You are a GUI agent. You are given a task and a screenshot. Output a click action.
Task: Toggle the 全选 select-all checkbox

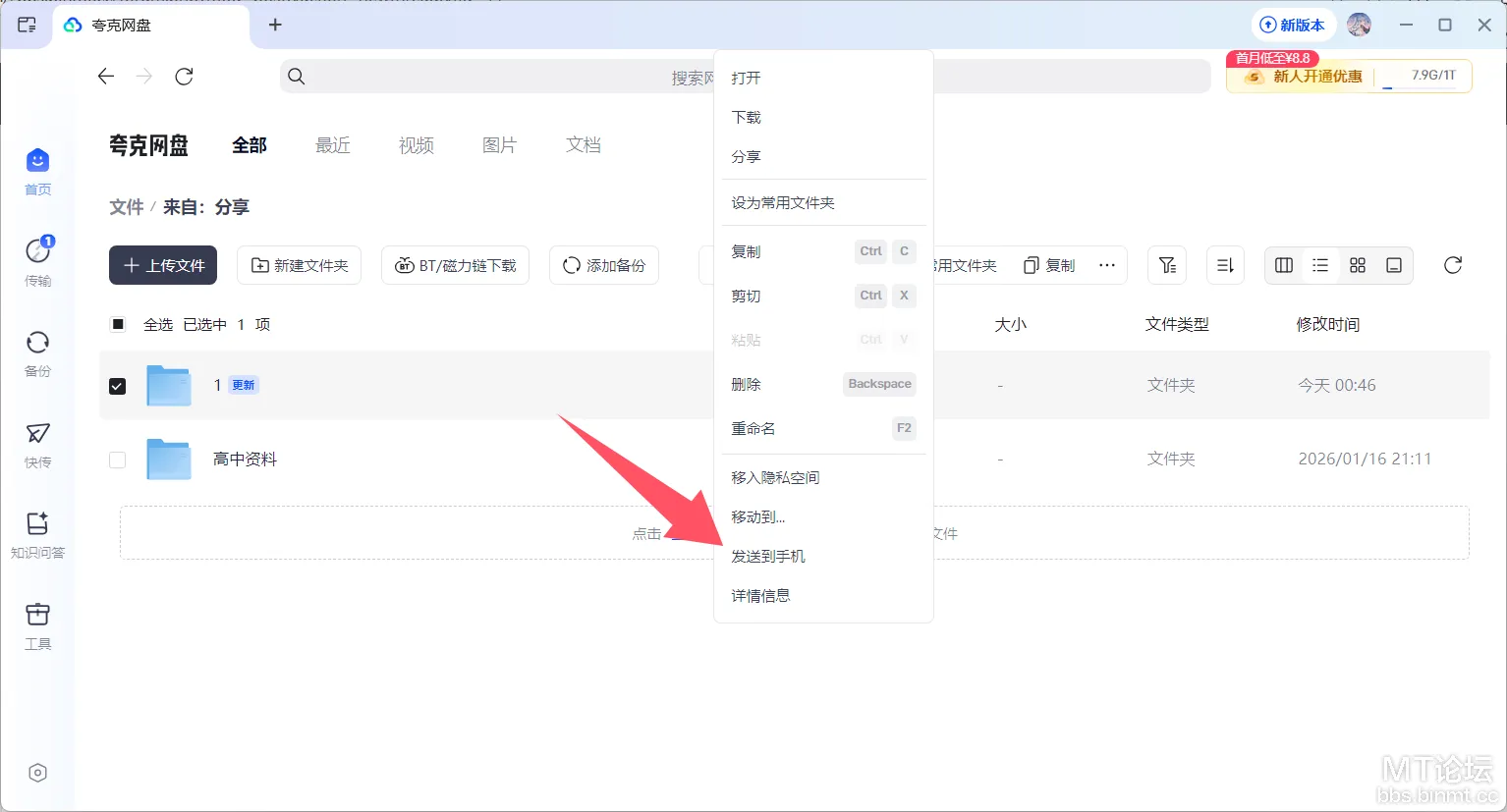point(118,324)
